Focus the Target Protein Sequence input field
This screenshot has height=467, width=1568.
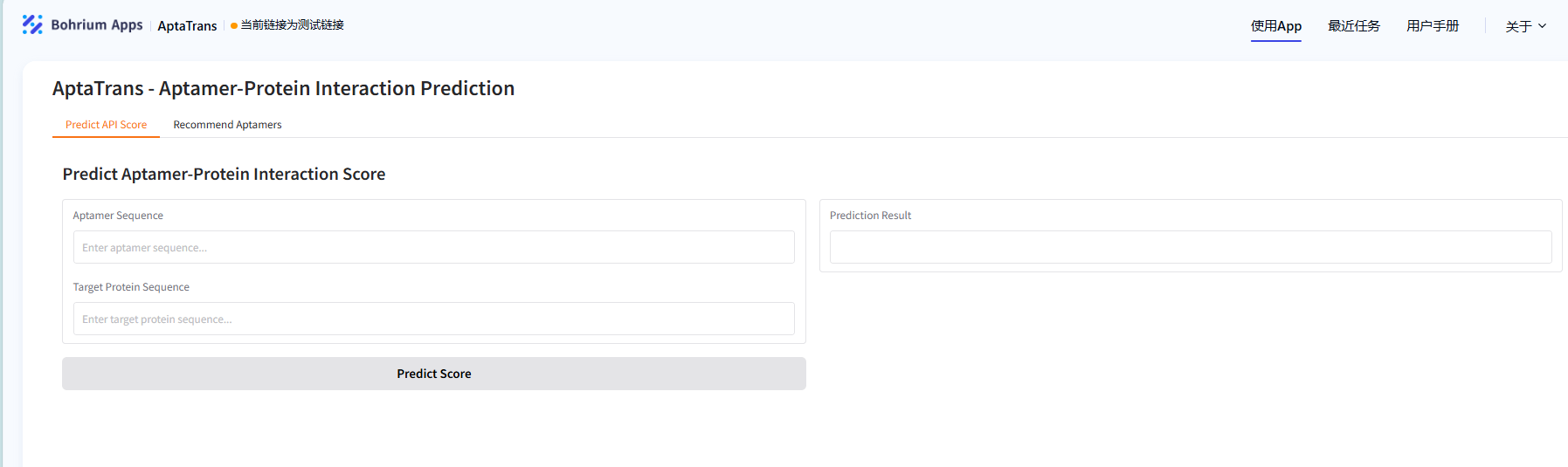click(434, 319)
